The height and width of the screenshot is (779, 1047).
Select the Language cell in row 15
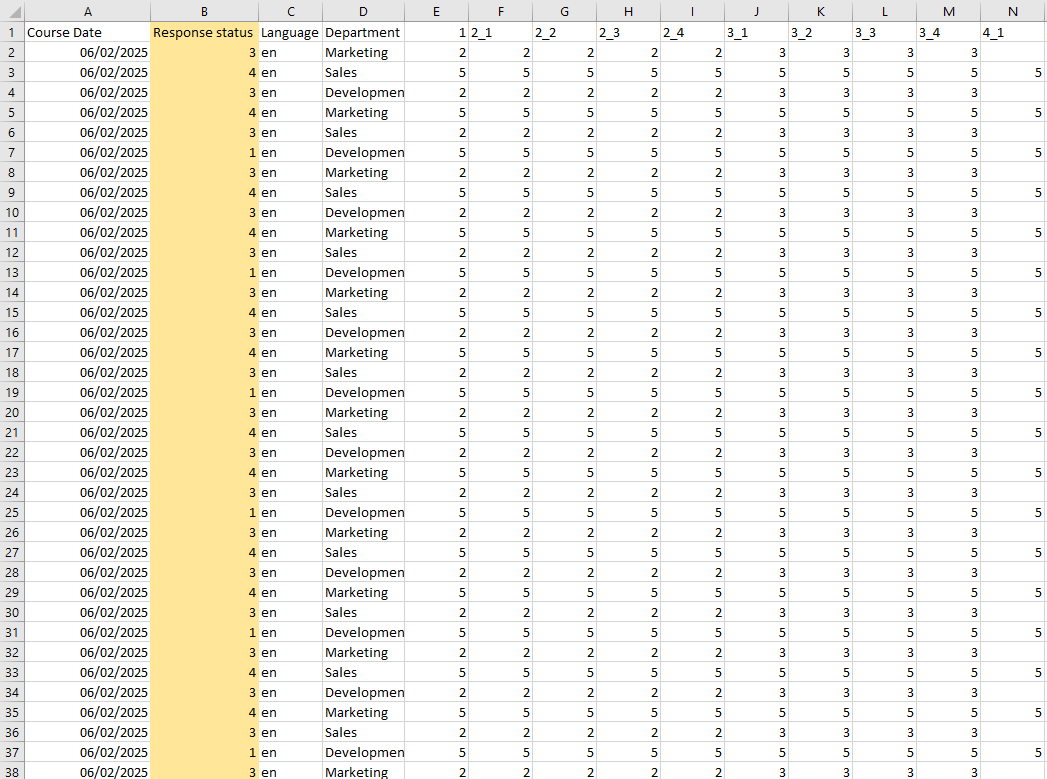pyautogui.click(x=290, y=312)
